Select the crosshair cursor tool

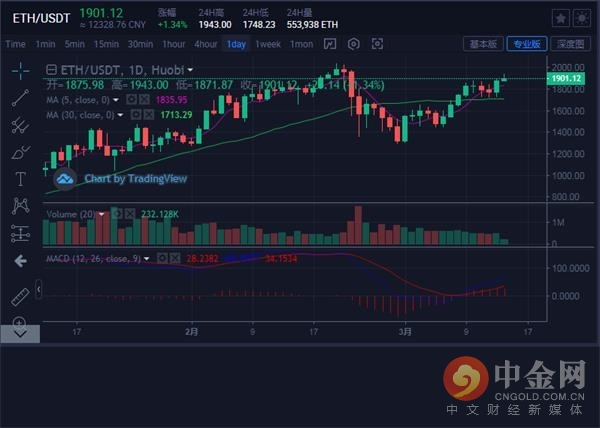click(20, 71)
